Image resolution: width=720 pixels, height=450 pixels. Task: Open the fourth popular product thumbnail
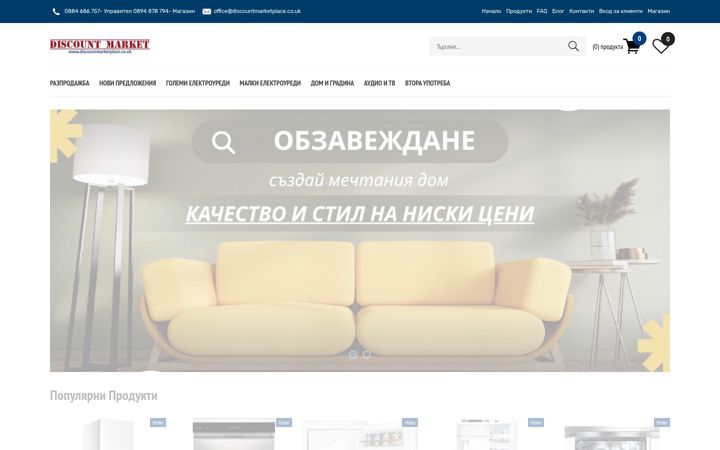pyautogui.click(x=486, y=434)
